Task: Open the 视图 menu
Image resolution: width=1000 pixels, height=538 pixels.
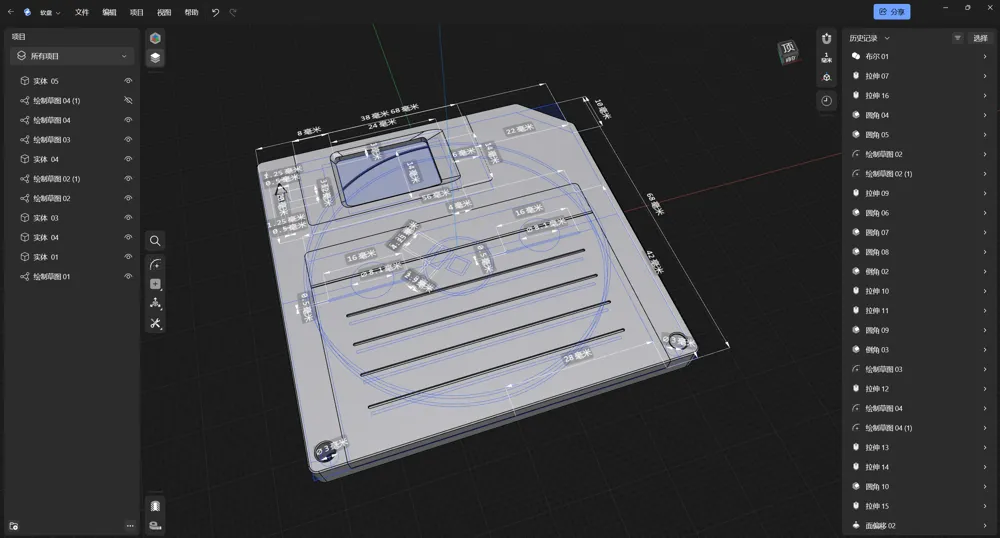Action: [164, 12]
